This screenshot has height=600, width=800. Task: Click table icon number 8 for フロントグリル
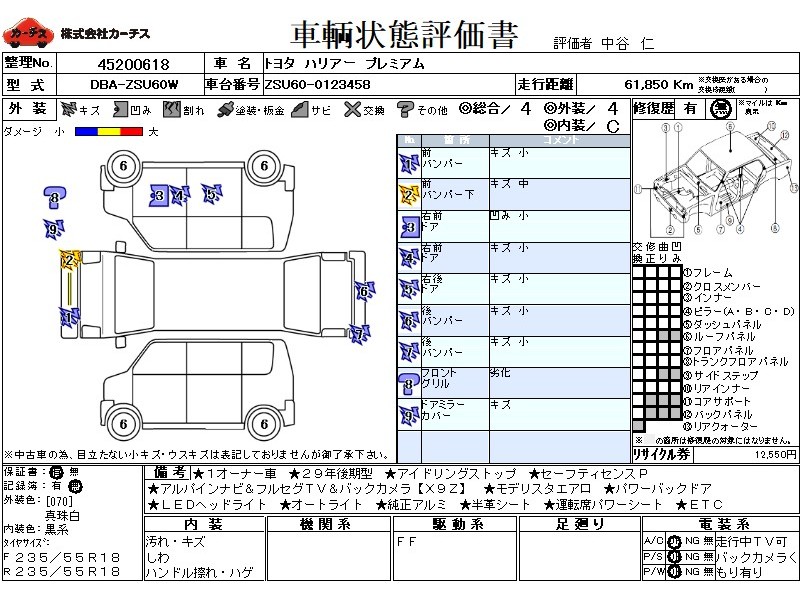409,384
